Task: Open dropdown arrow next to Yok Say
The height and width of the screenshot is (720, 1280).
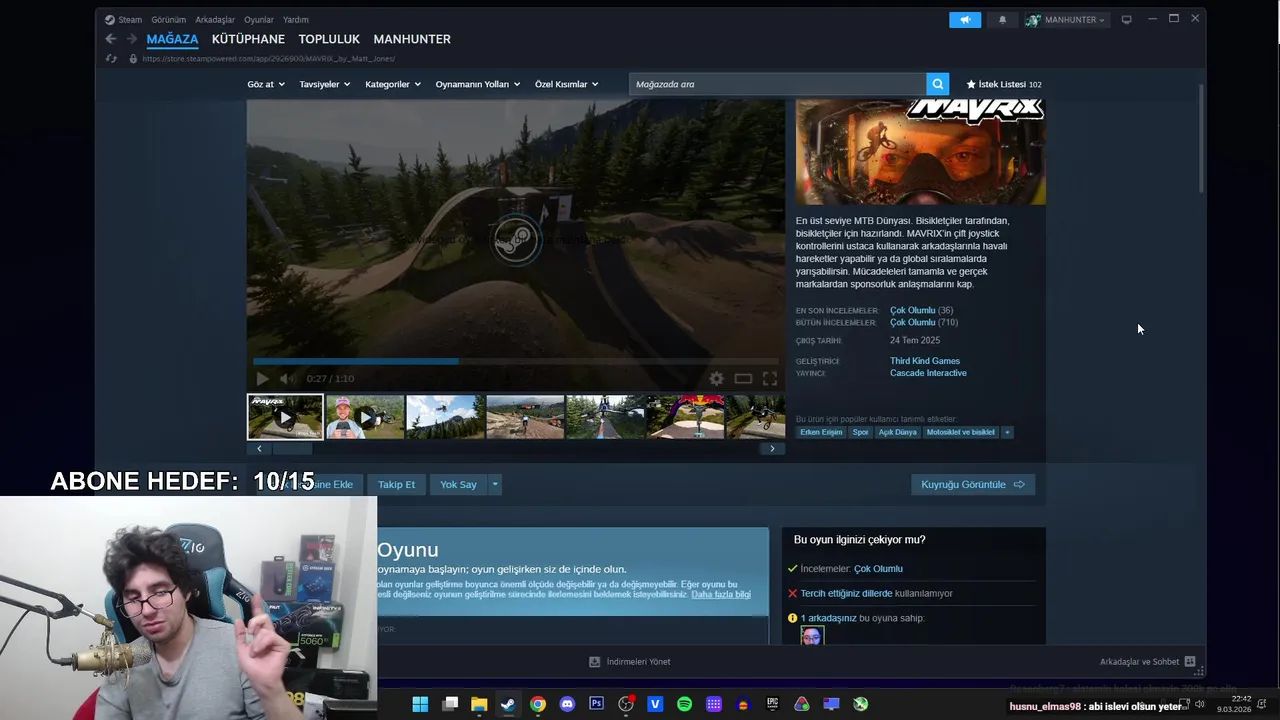Action: click(494, 484)
